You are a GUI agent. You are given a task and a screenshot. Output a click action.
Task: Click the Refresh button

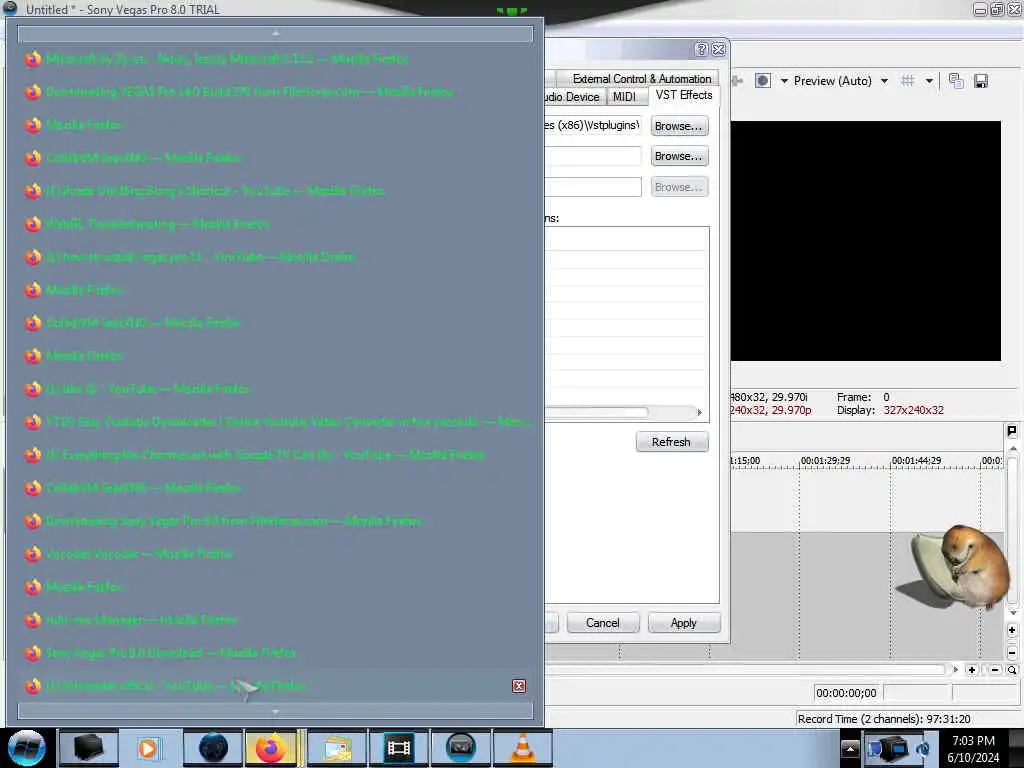pyautogui.click(x=671, y=442)
